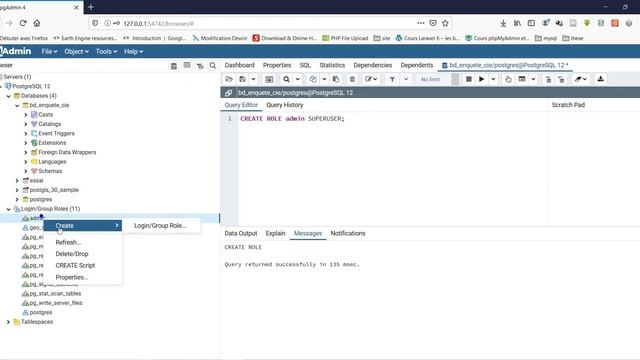Expand the Catalogs tree node
The width and height of the screenshot is (640, 360).
coord(26,124)
